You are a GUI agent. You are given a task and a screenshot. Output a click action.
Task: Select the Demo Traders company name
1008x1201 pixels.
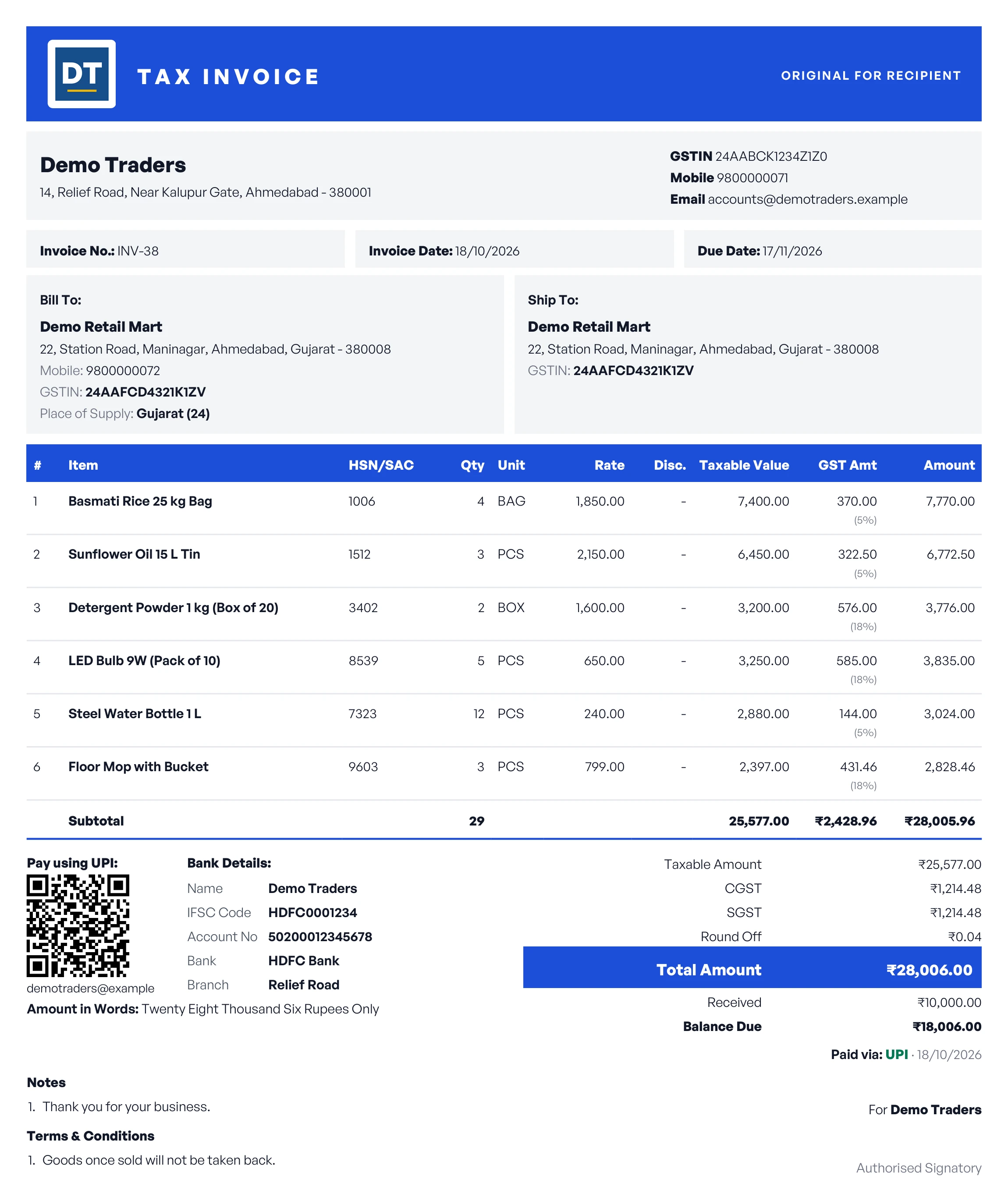click(x=113, y=165)
